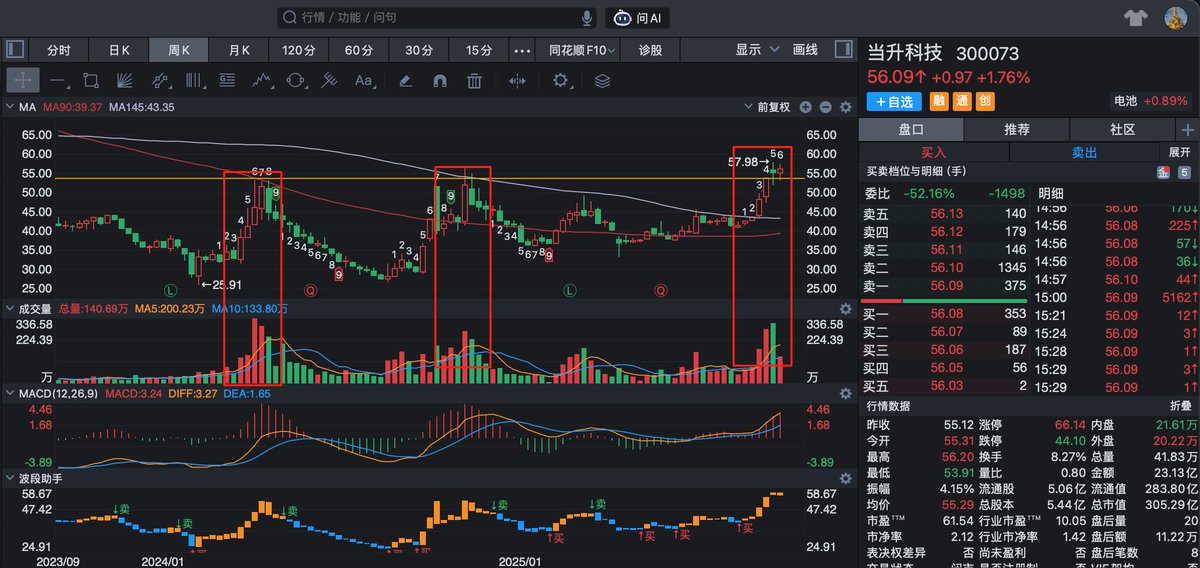Viewport: 1200px width, 568px height.
Task: Open the user avatar profile
Action: (1177, 17)
